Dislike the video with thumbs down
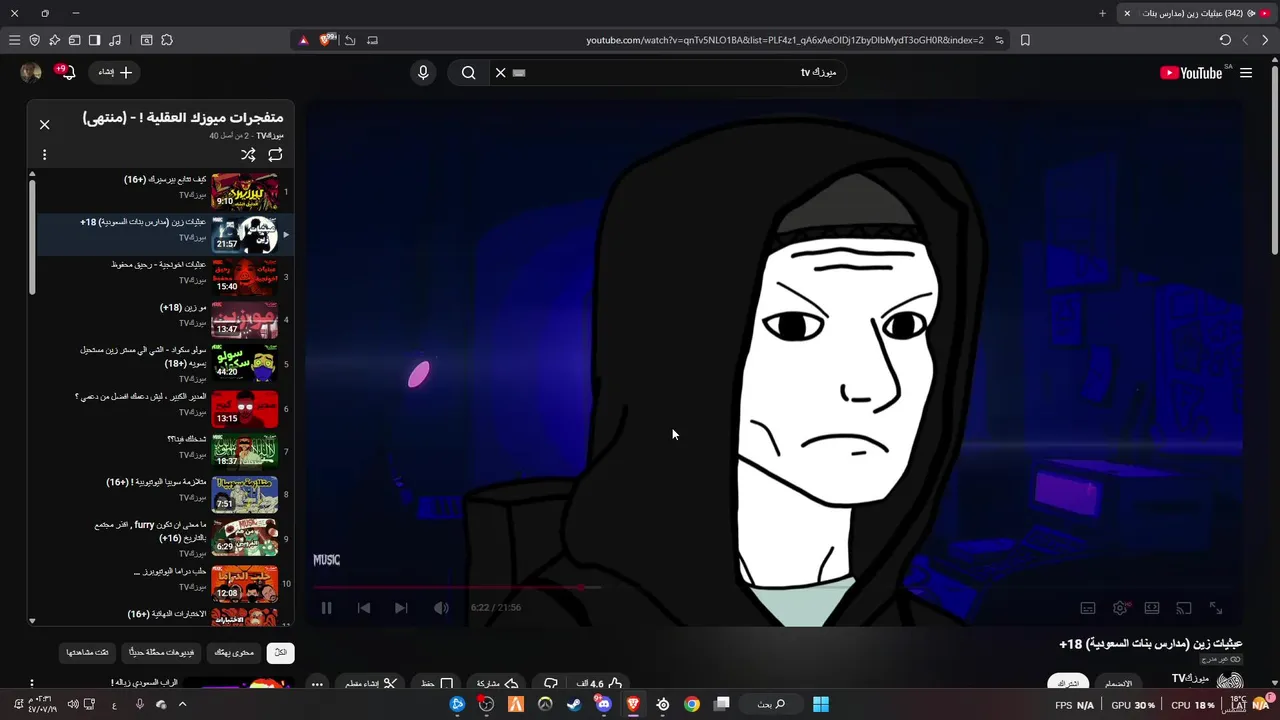Image resolution: width=1280 pixels, height=720 pixels. (550, 684)
